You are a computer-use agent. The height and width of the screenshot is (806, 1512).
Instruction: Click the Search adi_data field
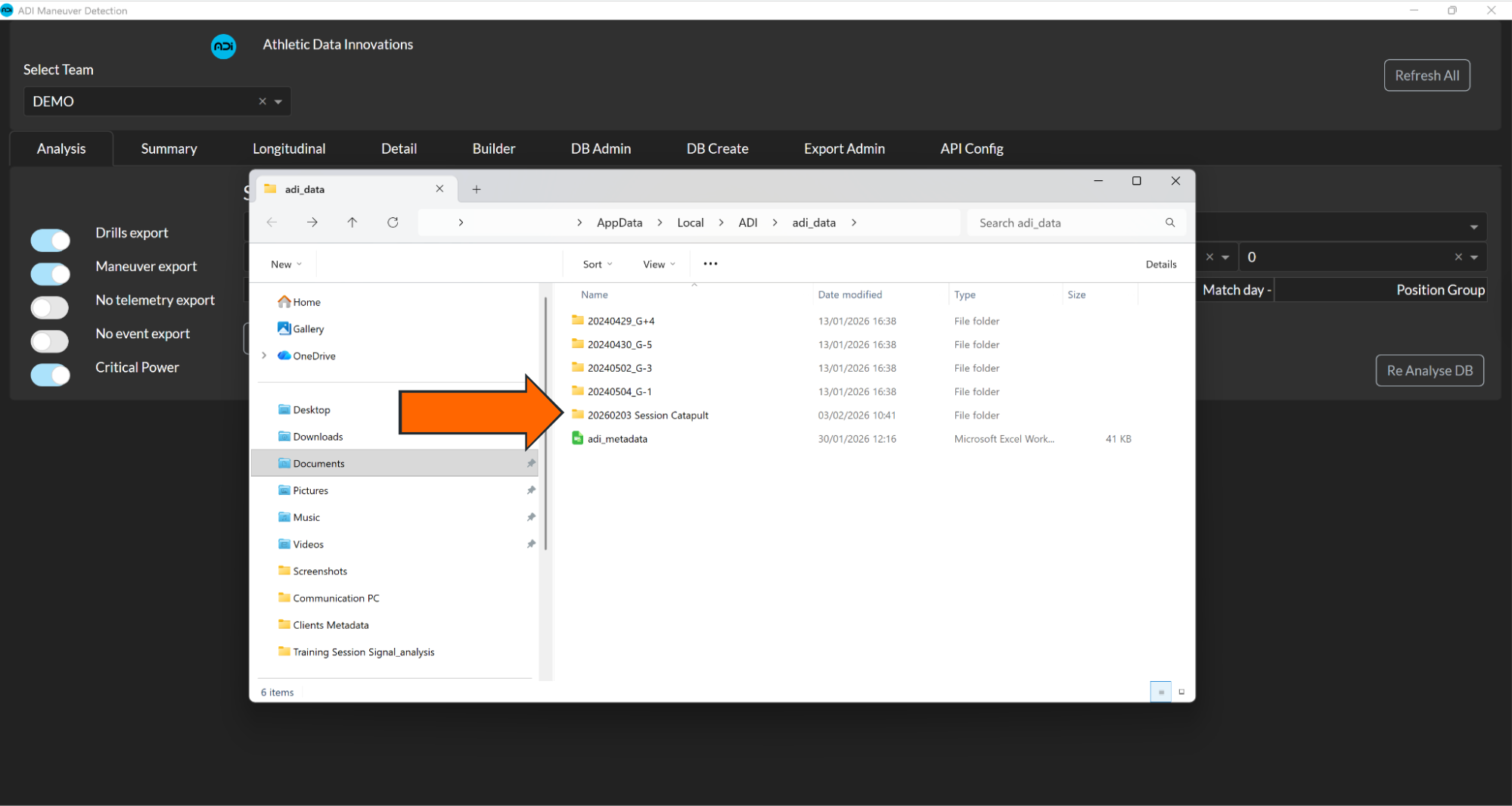(1076, 223)
